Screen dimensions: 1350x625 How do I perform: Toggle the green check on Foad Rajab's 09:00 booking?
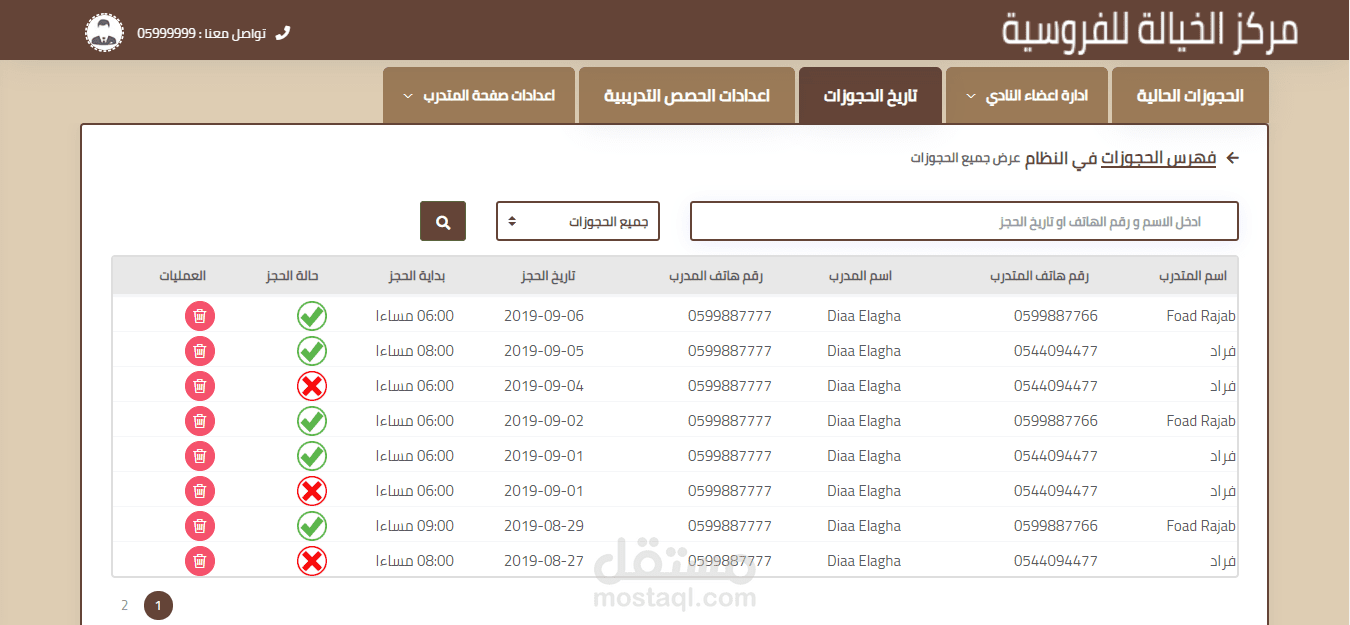(x=311, y=525)
